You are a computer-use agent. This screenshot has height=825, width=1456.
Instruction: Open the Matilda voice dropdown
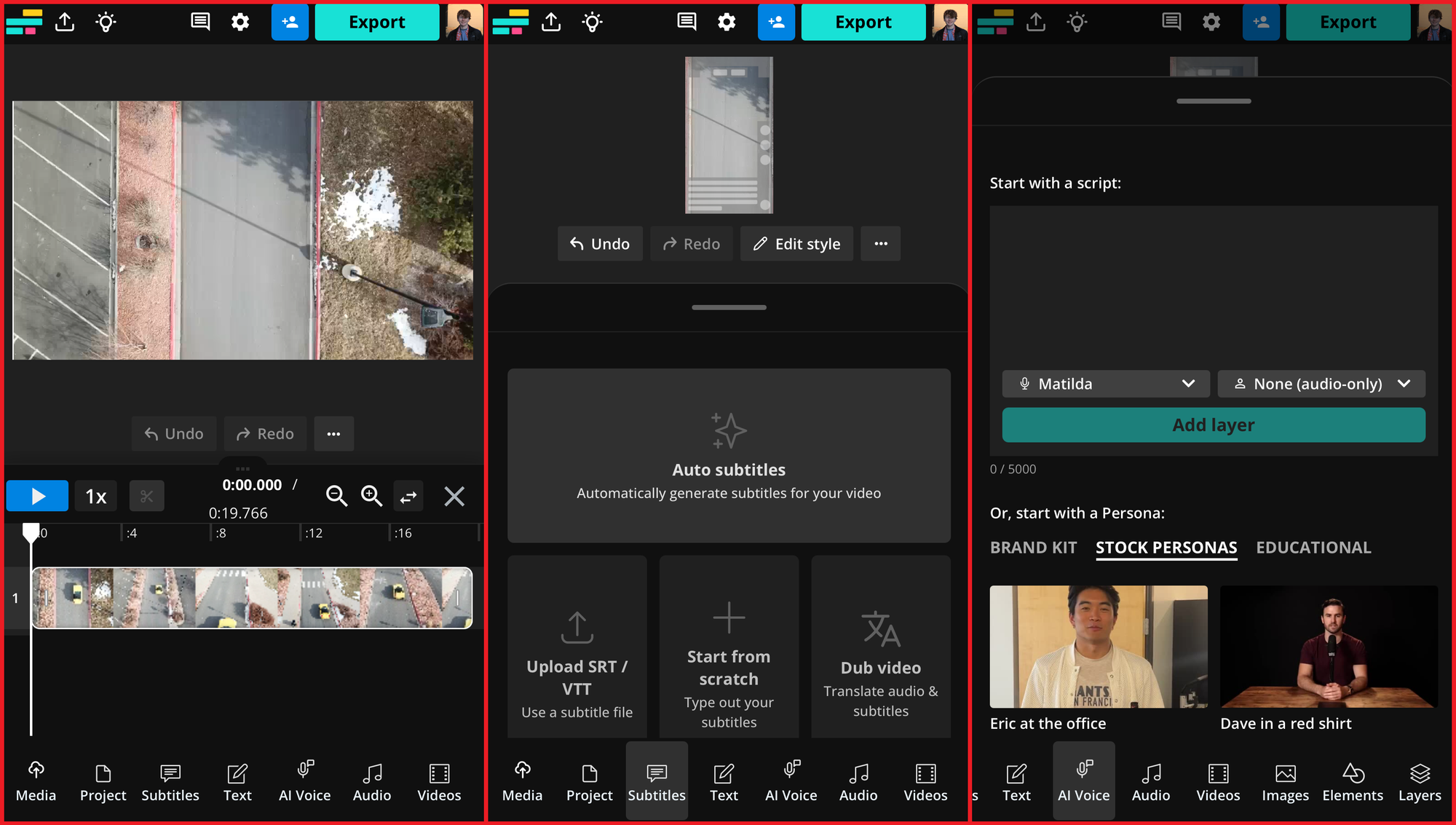coord(1105,384)
